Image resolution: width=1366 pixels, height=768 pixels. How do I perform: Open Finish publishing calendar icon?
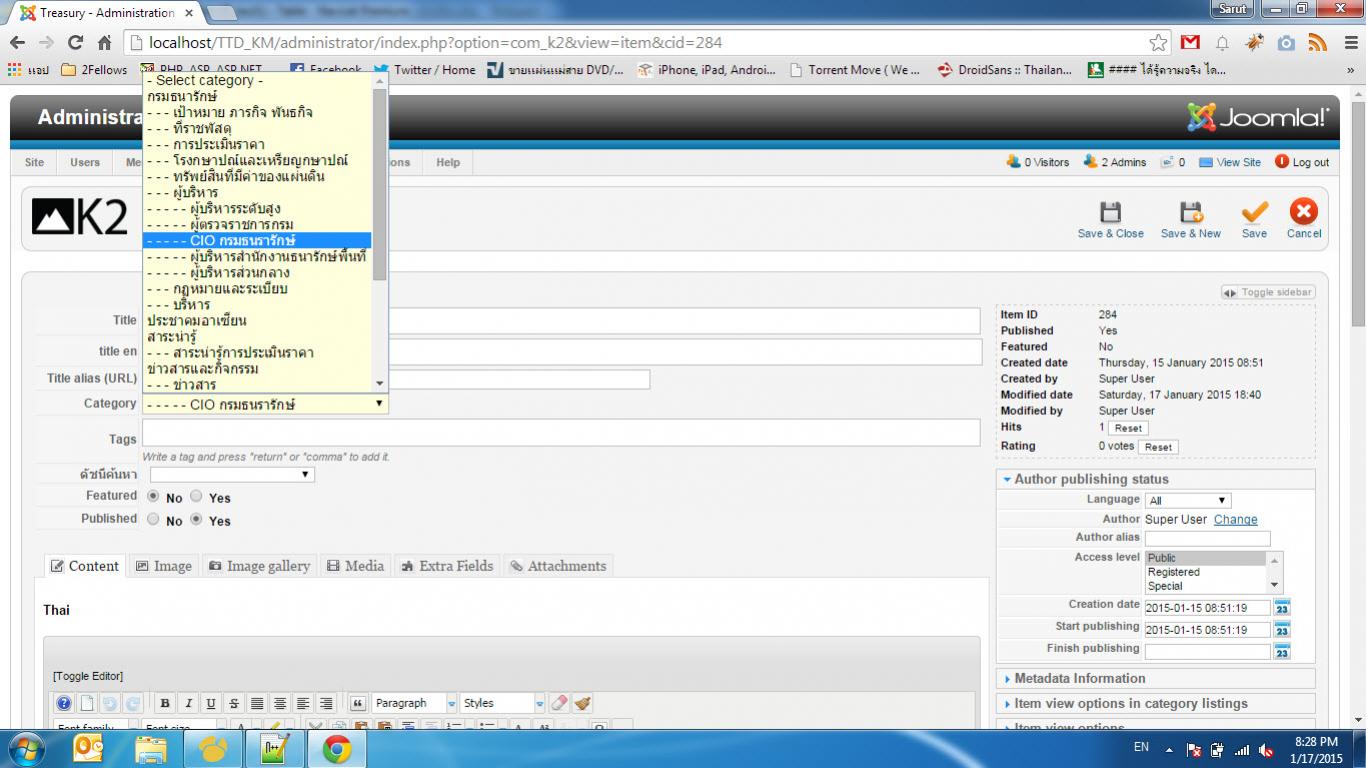point(1282,651)
